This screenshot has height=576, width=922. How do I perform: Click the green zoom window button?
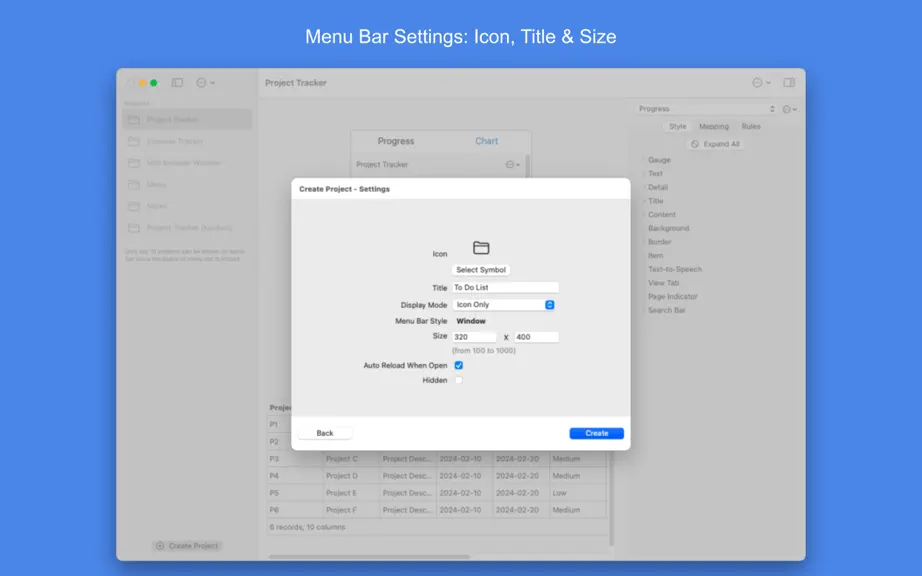[x=153, y=83]
